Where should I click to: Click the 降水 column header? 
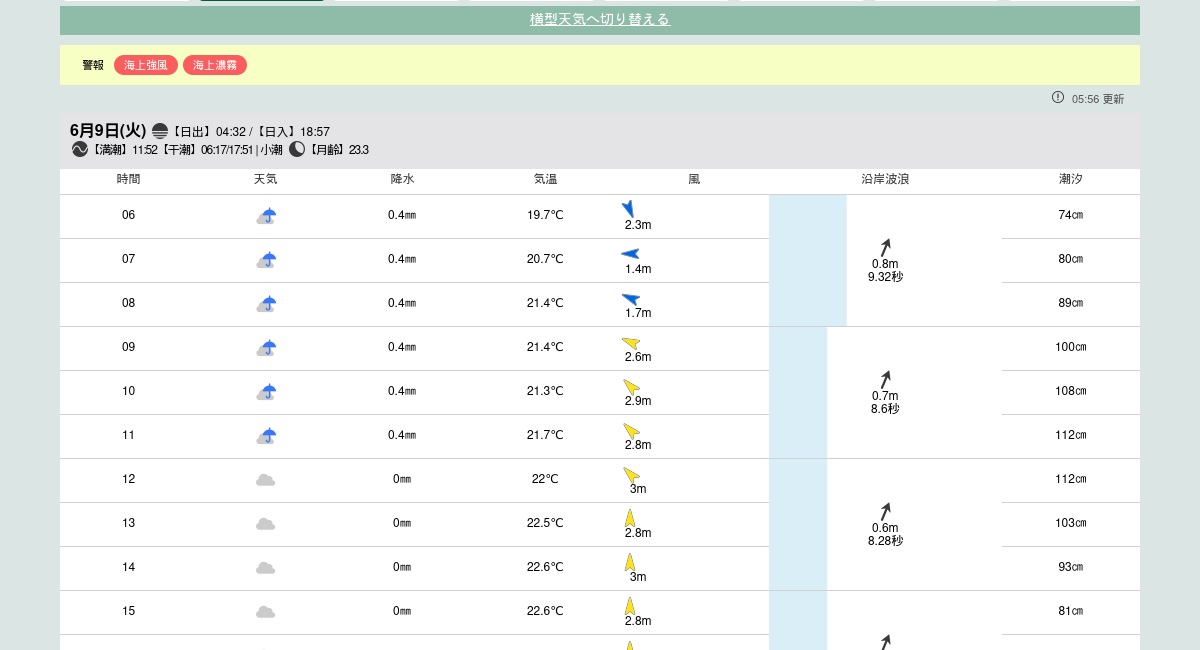click(x=402, y=179)
